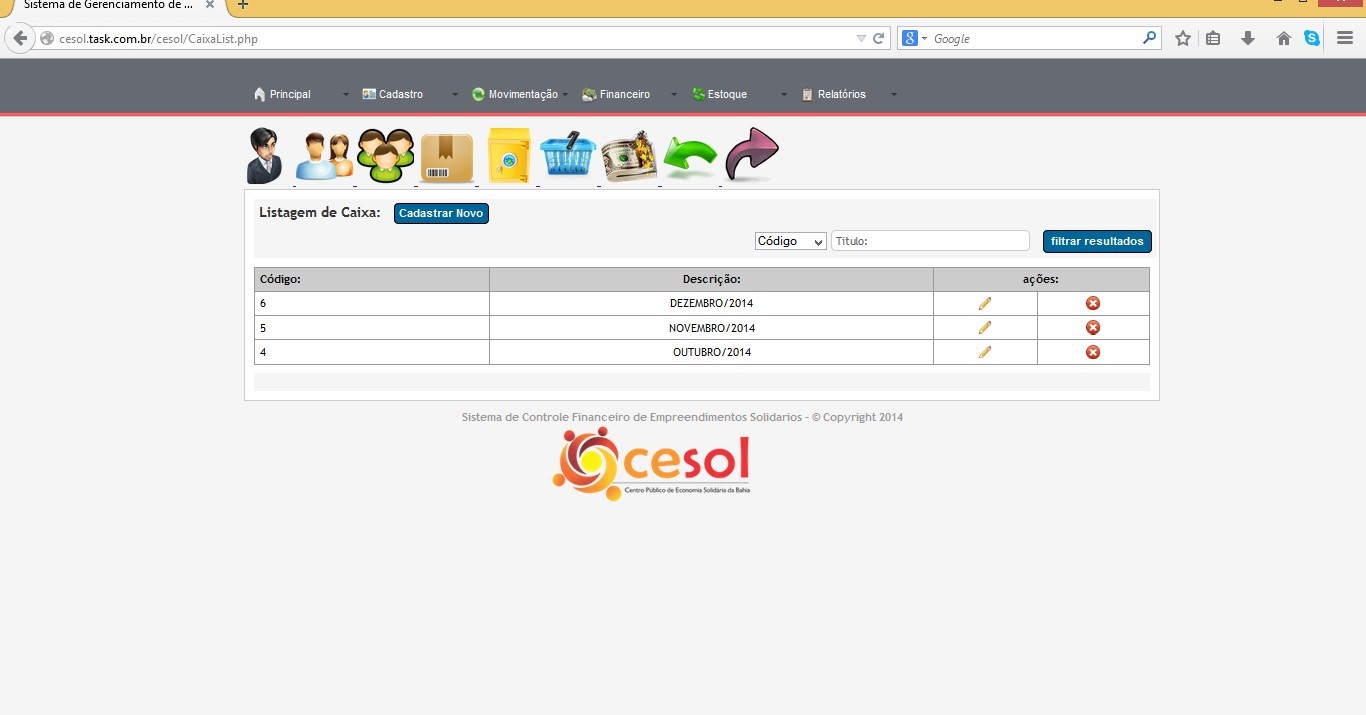Click the burning dollar bills icon
Viewport: 1366px width, 715px height.
pos(628,158)
